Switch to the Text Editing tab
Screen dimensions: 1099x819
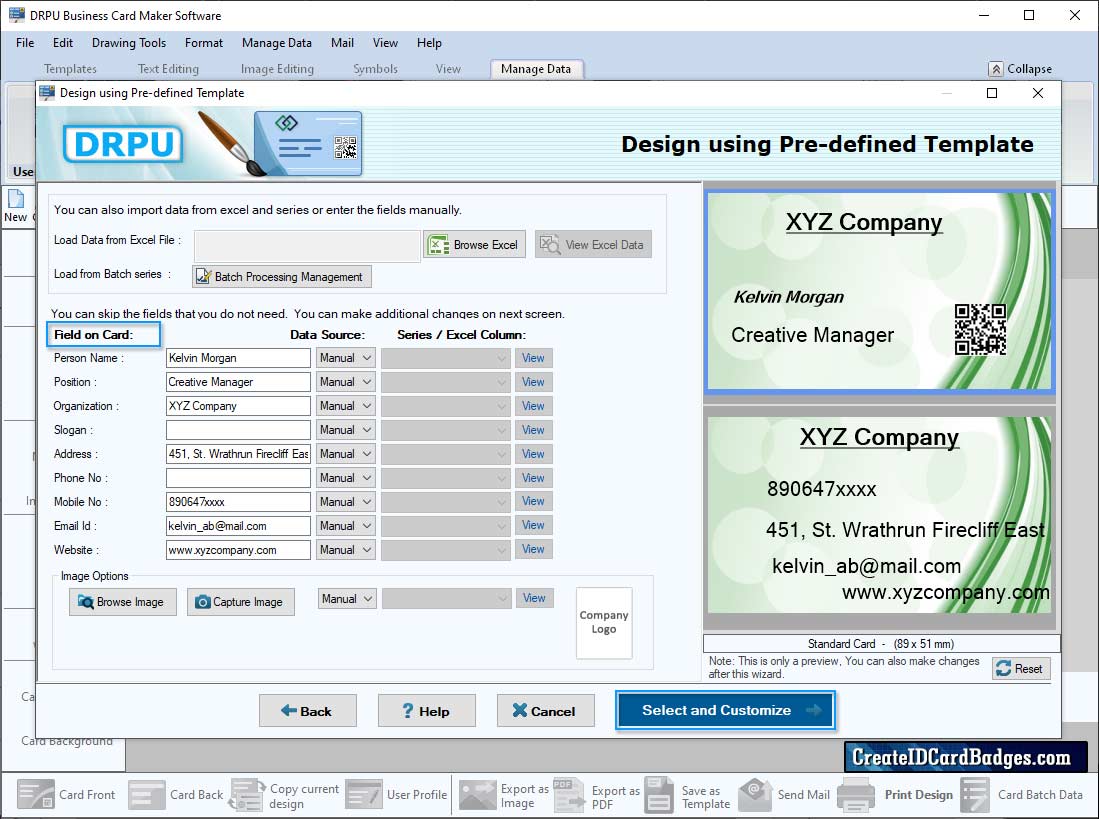[x=168, y=69]
